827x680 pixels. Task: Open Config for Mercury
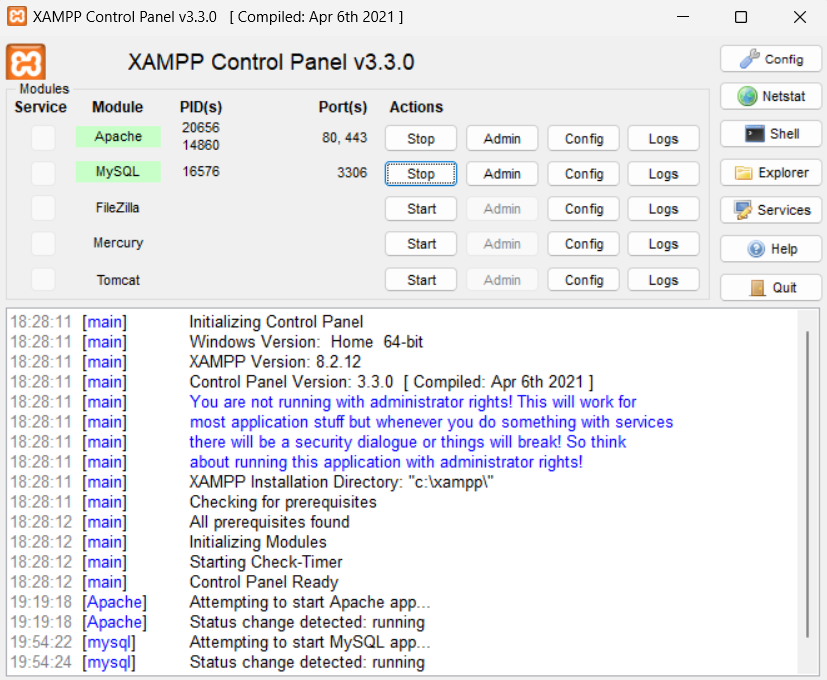point(583,243)
